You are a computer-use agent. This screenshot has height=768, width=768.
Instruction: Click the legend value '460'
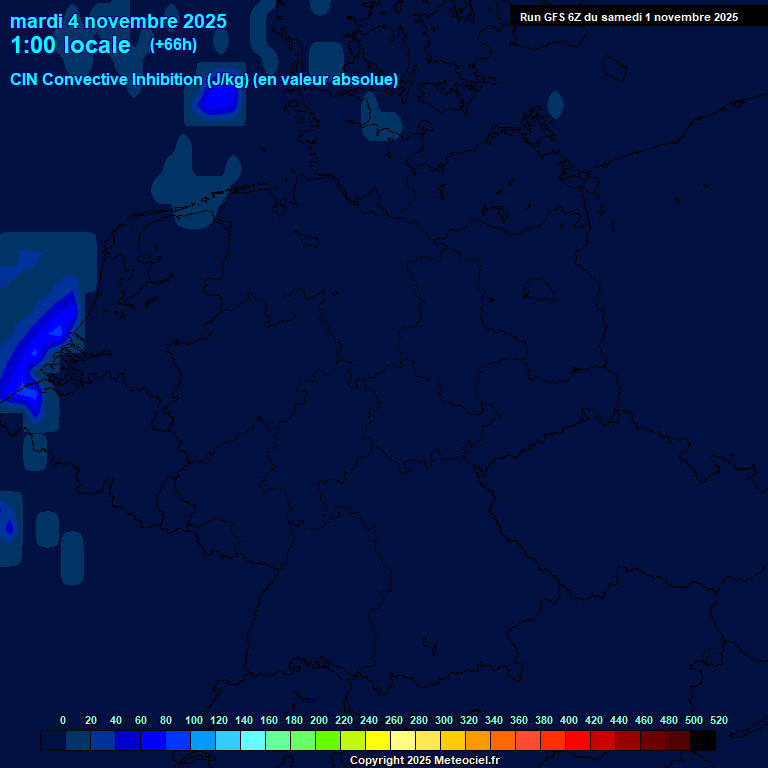pyautogui.click(x=644, y=720)
